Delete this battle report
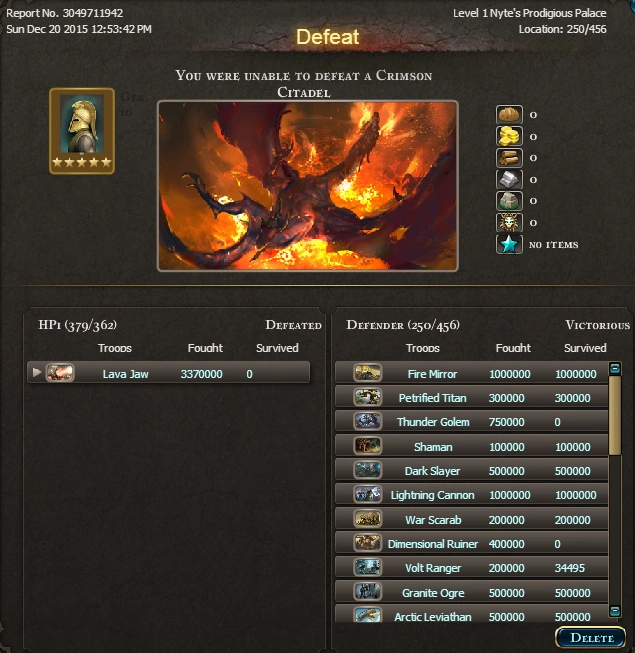635x653 pixels. 590,637
